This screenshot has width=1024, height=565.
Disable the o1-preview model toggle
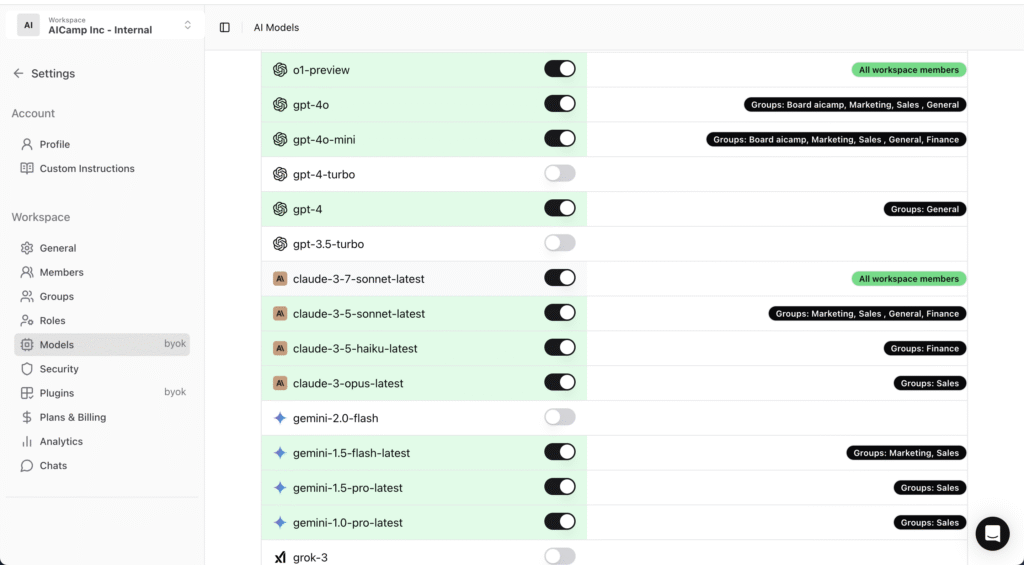560,69
